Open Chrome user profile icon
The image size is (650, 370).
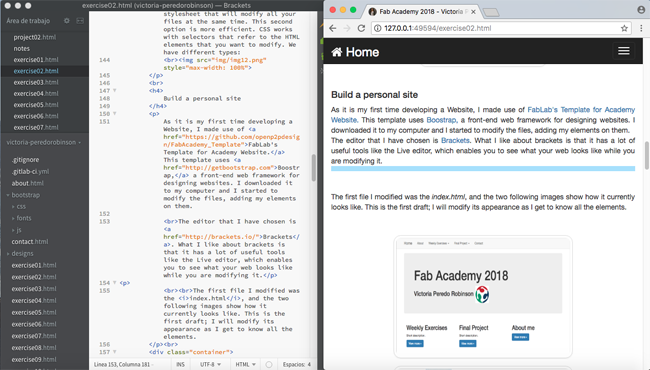point(641,10)
